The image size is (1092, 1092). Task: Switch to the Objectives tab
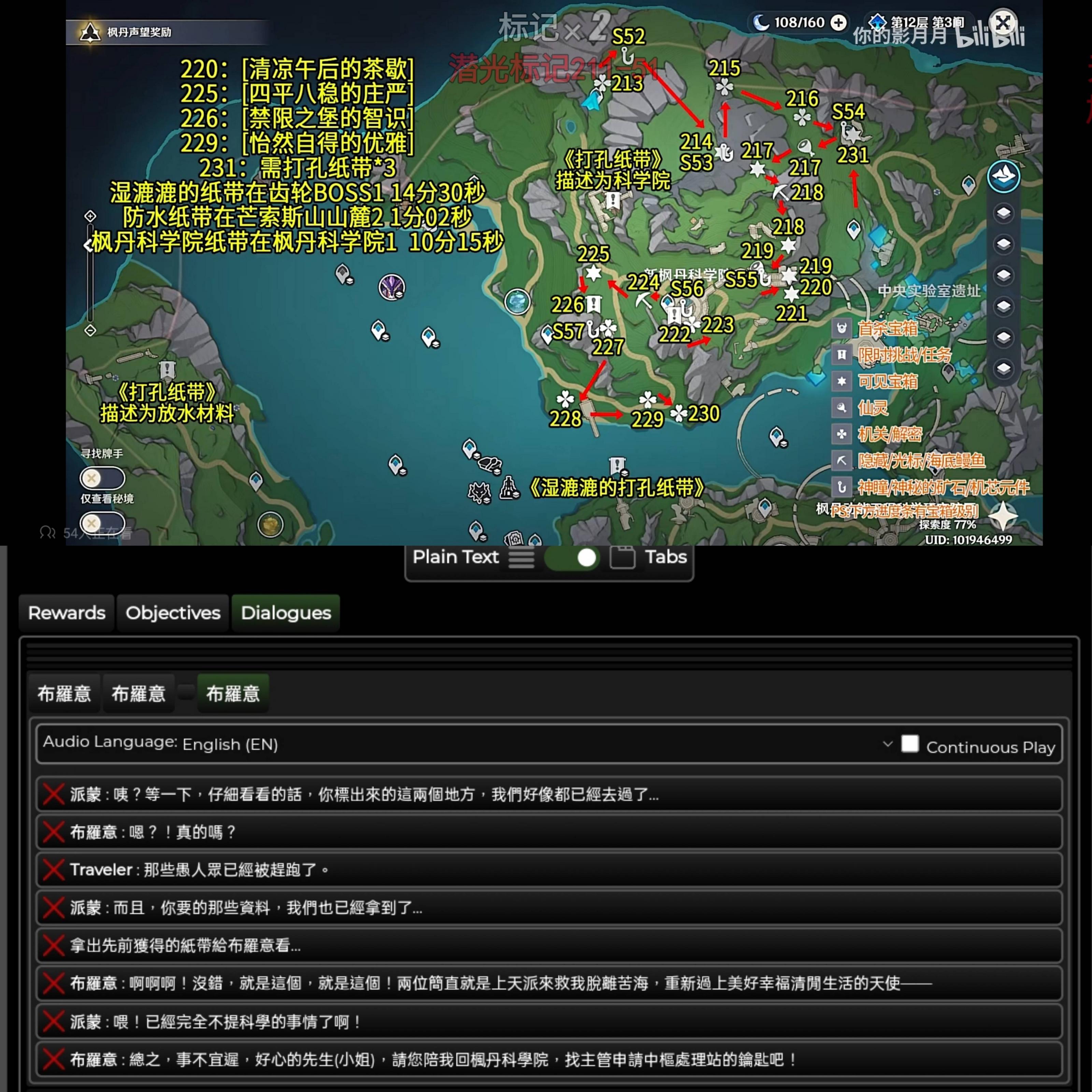173,613
